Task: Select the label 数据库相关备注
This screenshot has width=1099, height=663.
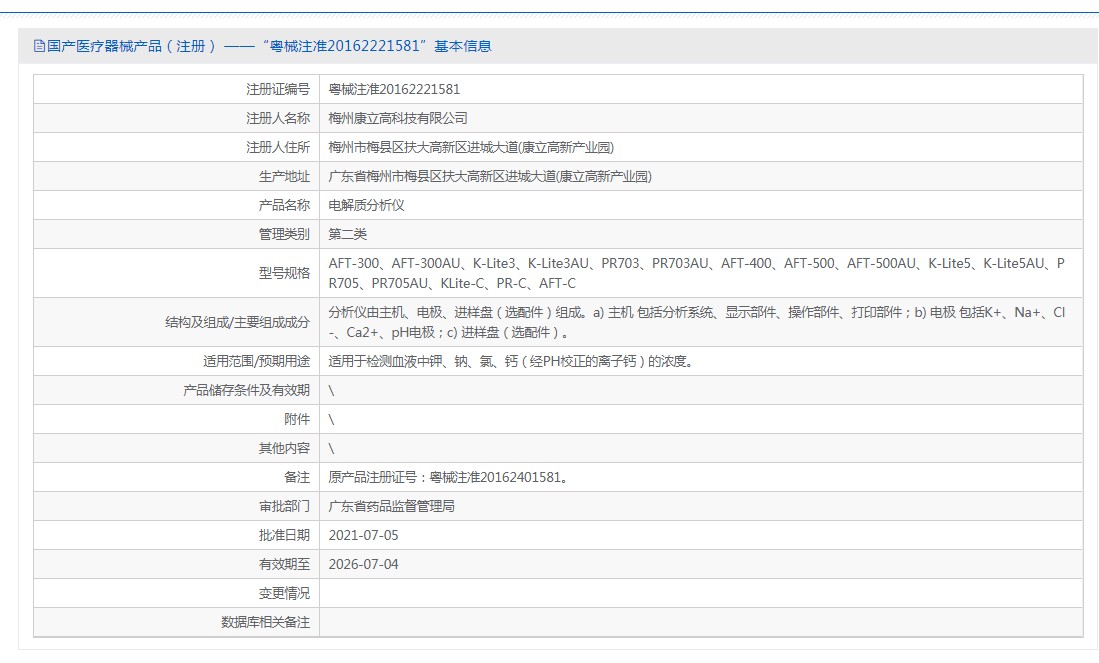Action: click(265, 622)
